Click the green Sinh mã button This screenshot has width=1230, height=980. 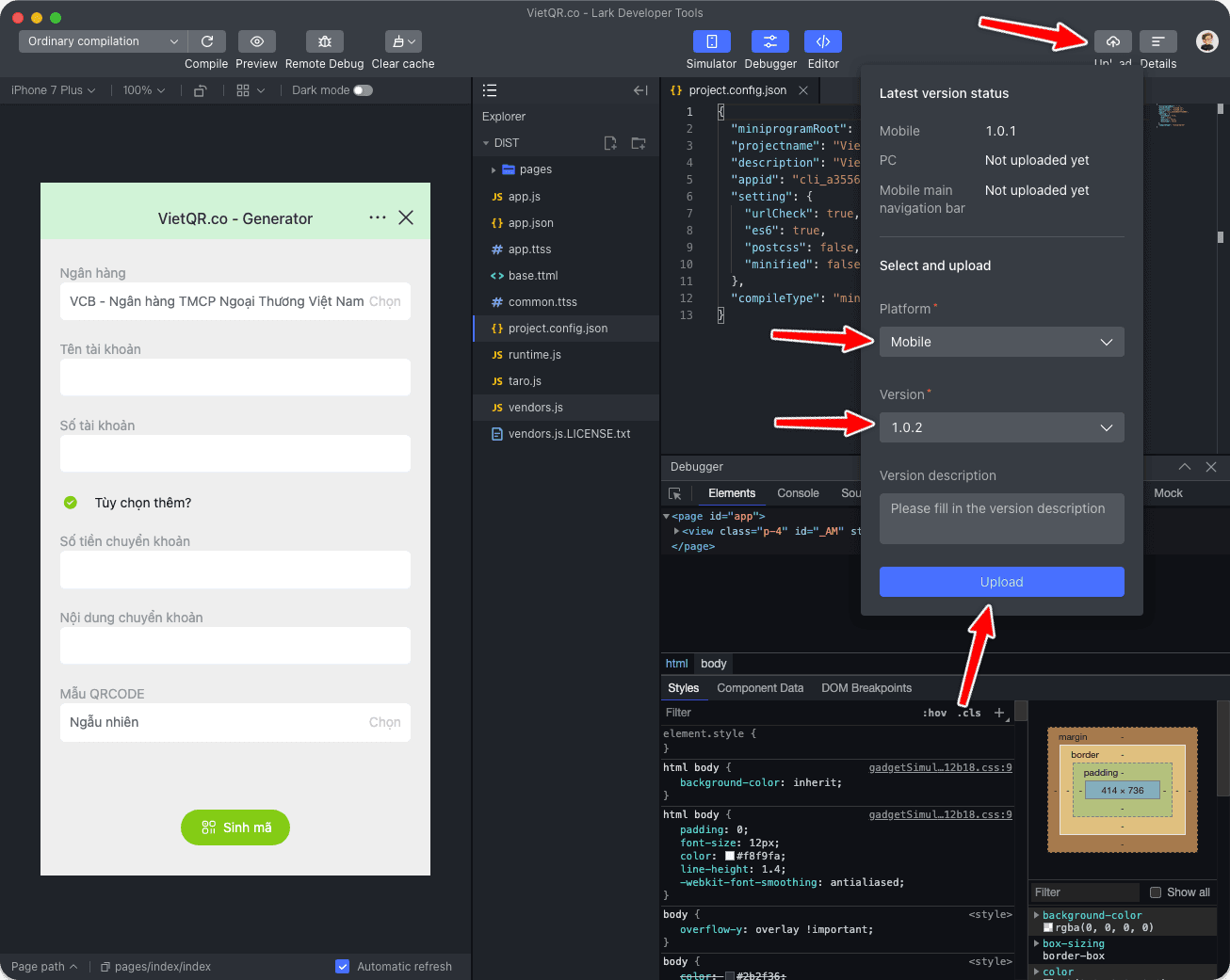[x=235, y=827]
